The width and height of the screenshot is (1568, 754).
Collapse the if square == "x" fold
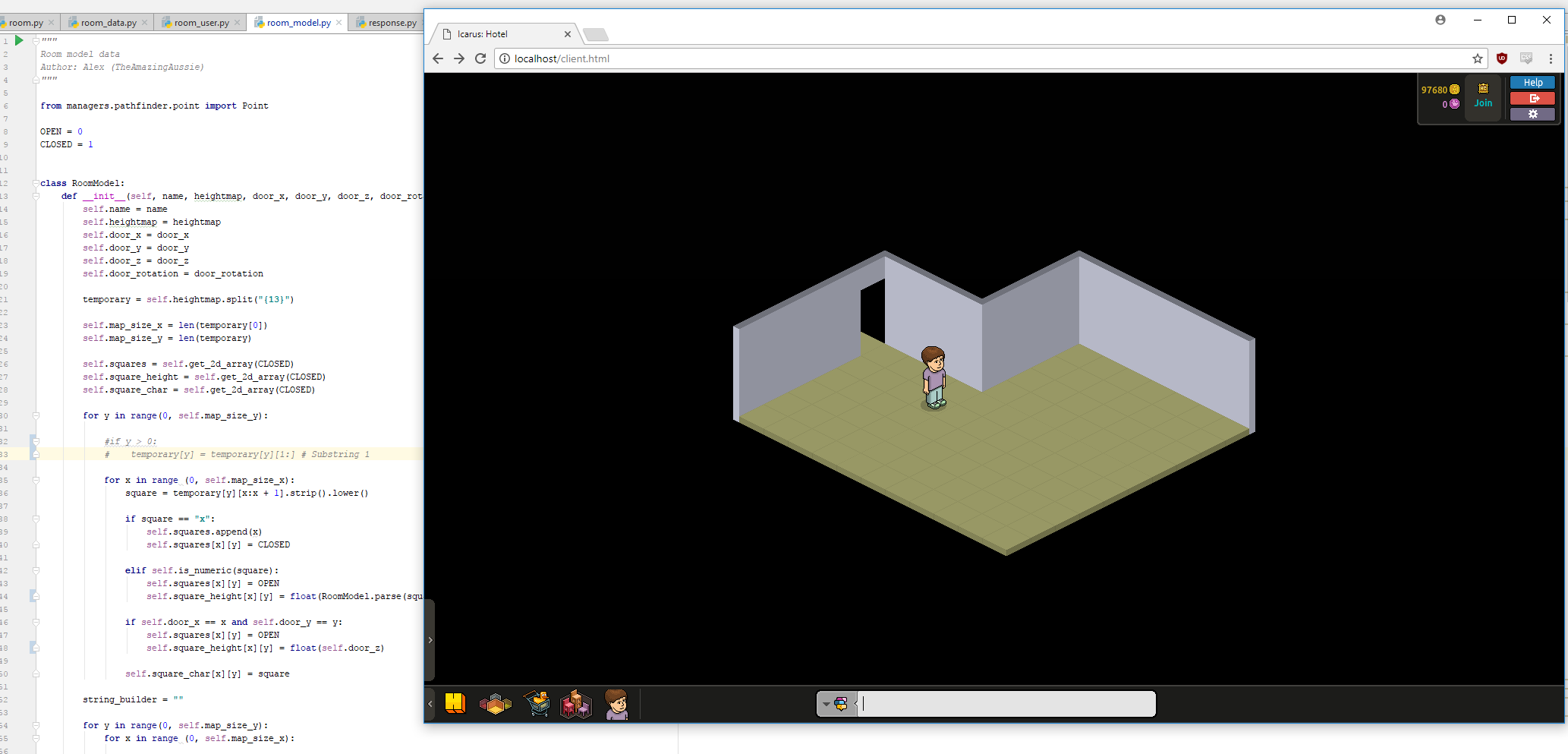click(x=36, y=519)
